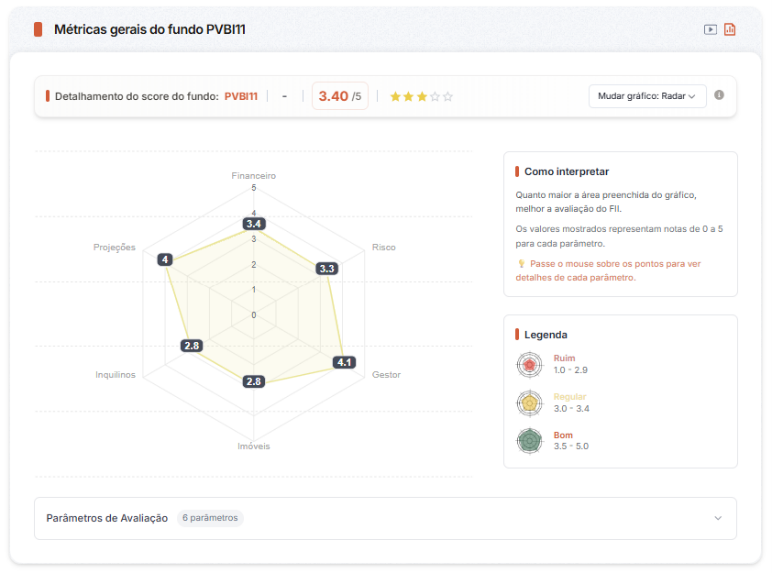Click the Imóveis 2.8 data point
This screenshot has height=573, width=772.
254,381
